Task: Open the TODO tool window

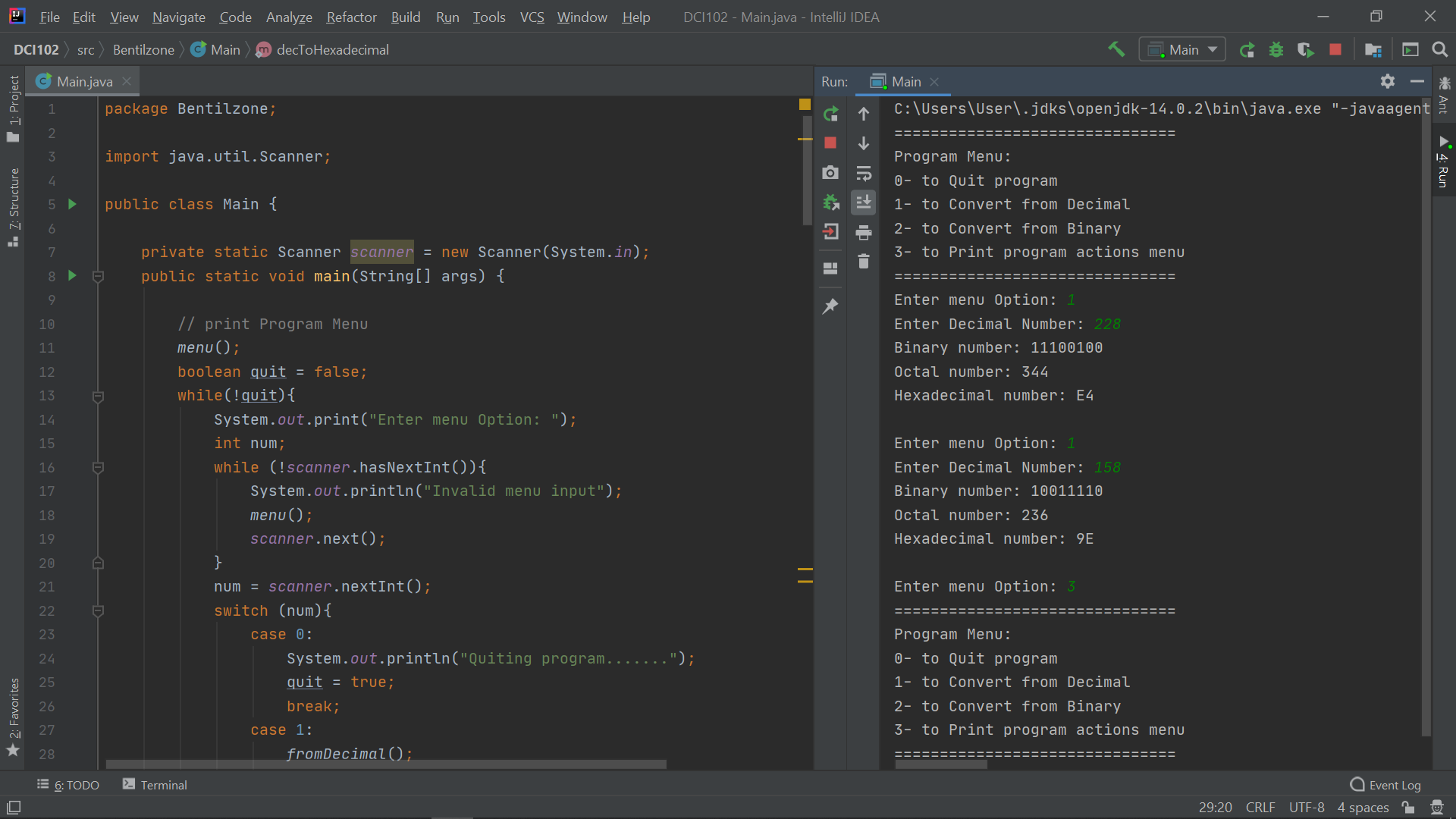Action: [x=68, y=785]
